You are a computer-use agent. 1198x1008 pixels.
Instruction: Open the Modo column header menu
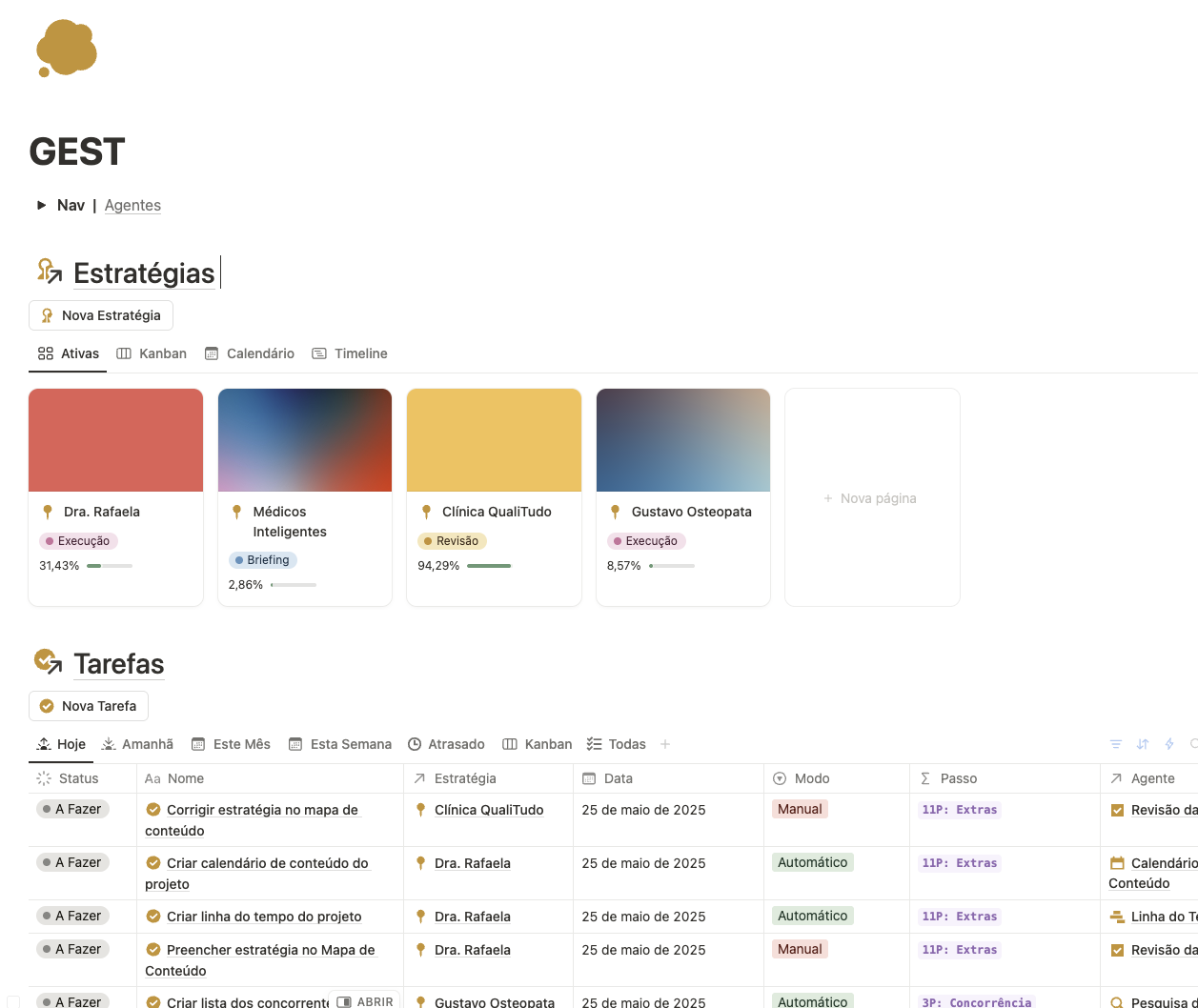tap(812, 778)
